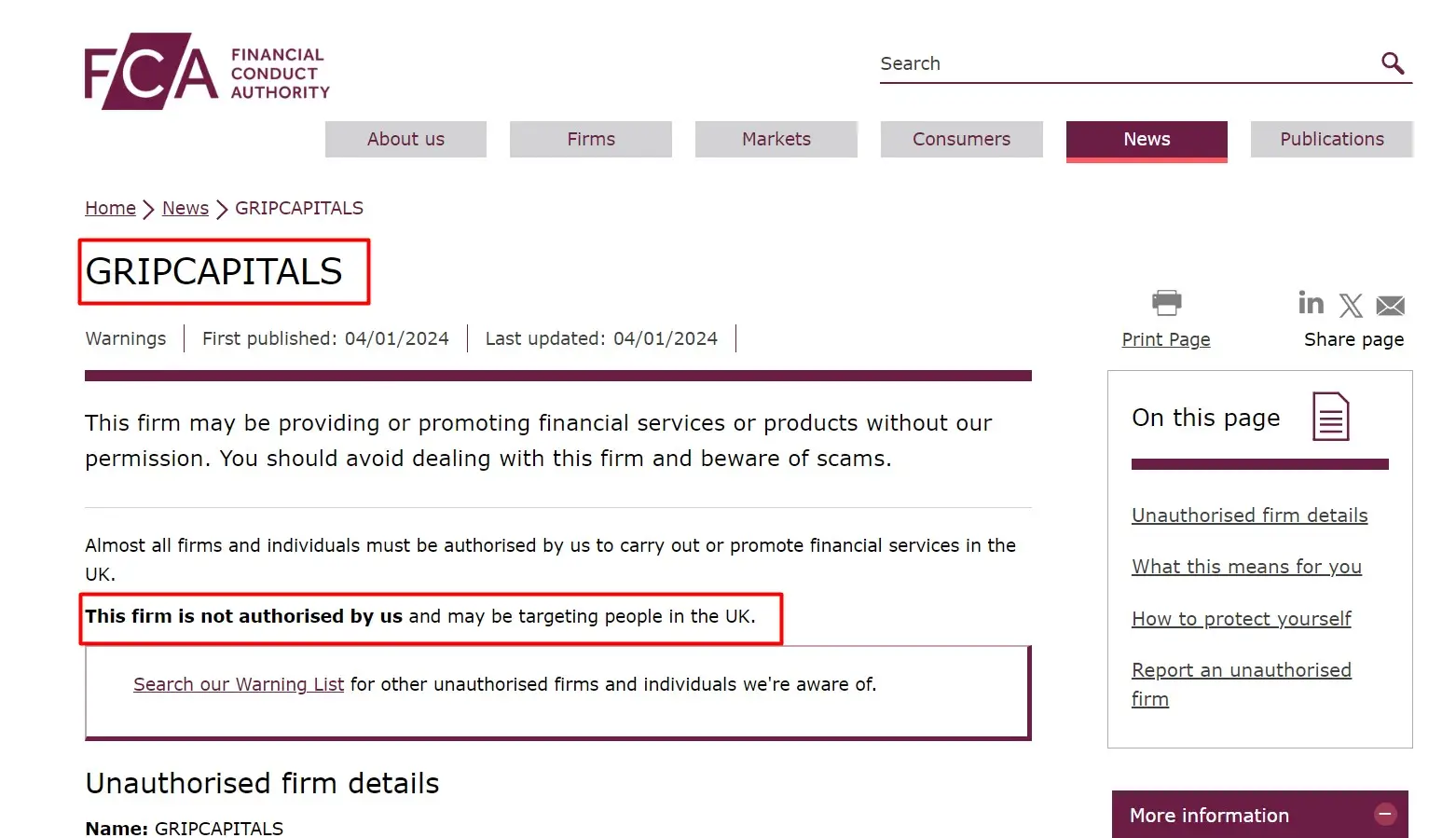The height and width of the screenshot is (838, 1456).
Task: Open the Firms menu
Action: [x=591, y=139]
